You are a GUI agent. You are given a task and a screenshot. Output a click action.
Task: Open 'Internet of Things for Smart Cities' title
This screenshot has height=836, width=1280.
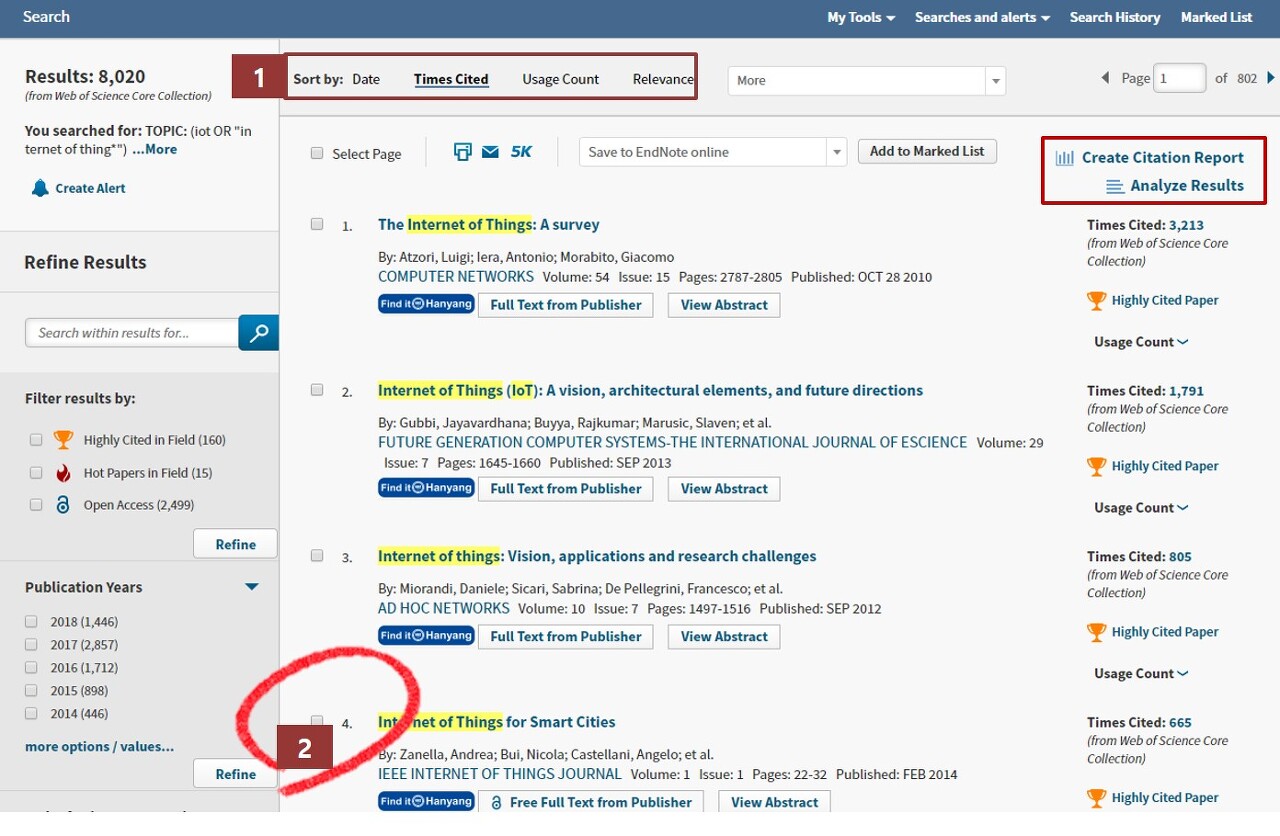pos(497,722)
